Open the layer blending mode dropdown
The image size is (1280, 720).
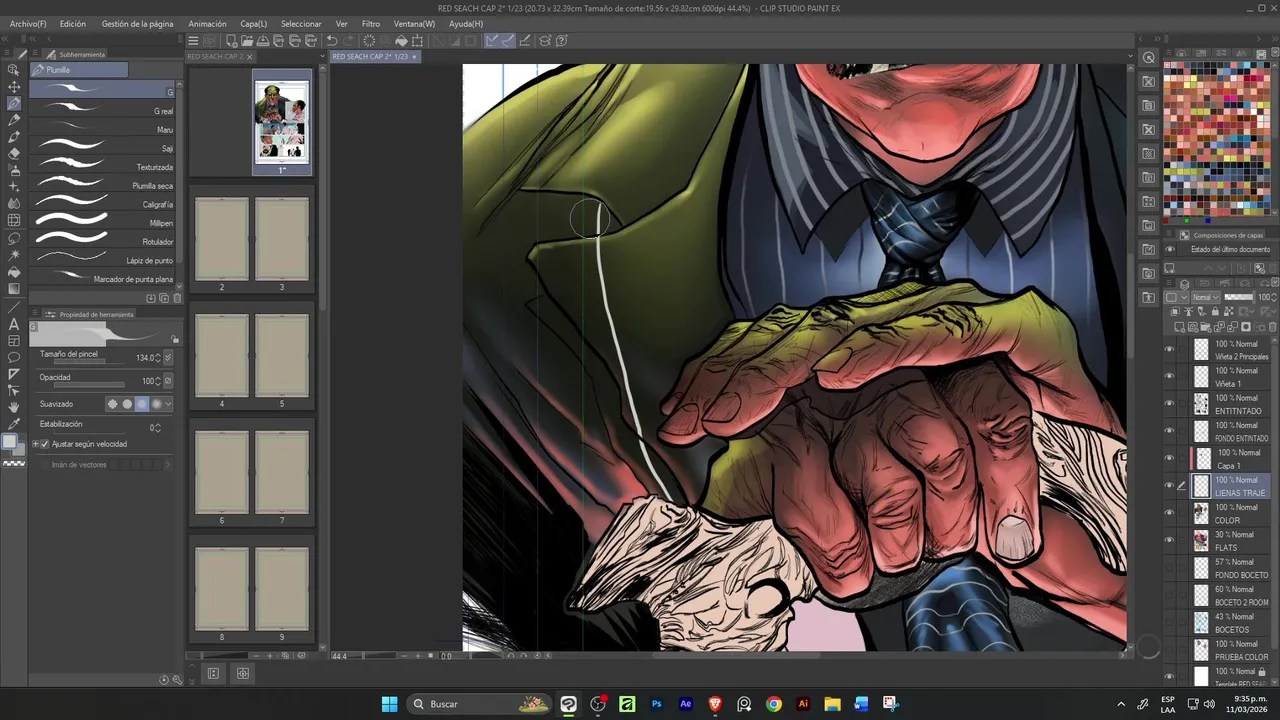(x=1206, y=297)
